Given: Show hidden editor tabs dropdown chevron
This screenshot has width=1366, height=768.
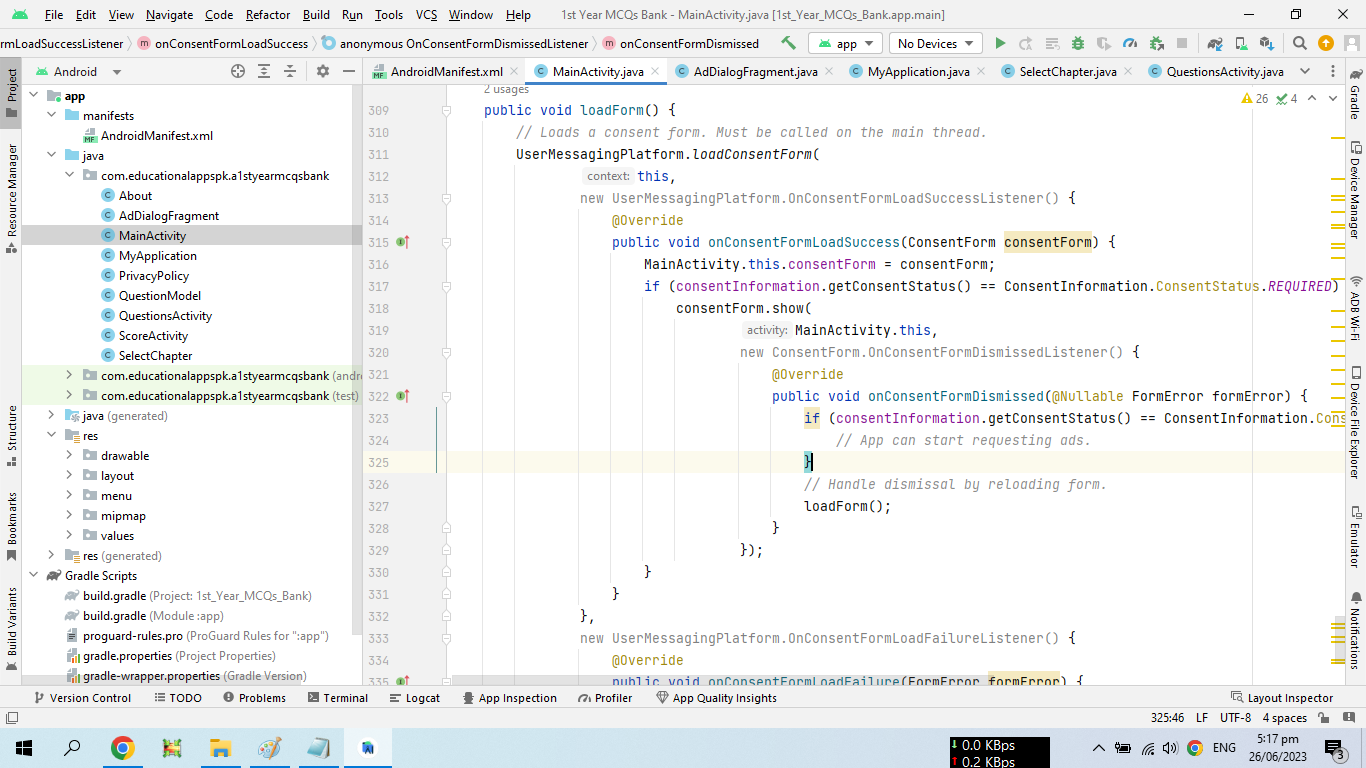Looking at the screenshot, I should point(1304,71).
